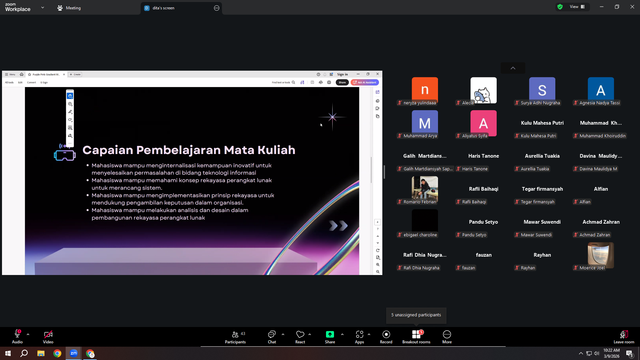Select Agnesia Nadya Tassi's A avatar
640x360 pixels.
[601, 89]
